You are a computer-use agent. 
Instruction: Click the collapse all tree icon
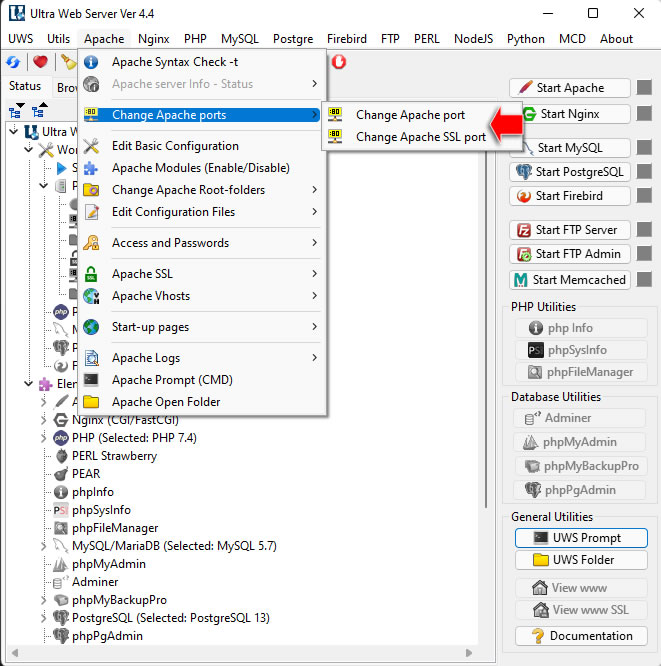(x=40, y=110)
